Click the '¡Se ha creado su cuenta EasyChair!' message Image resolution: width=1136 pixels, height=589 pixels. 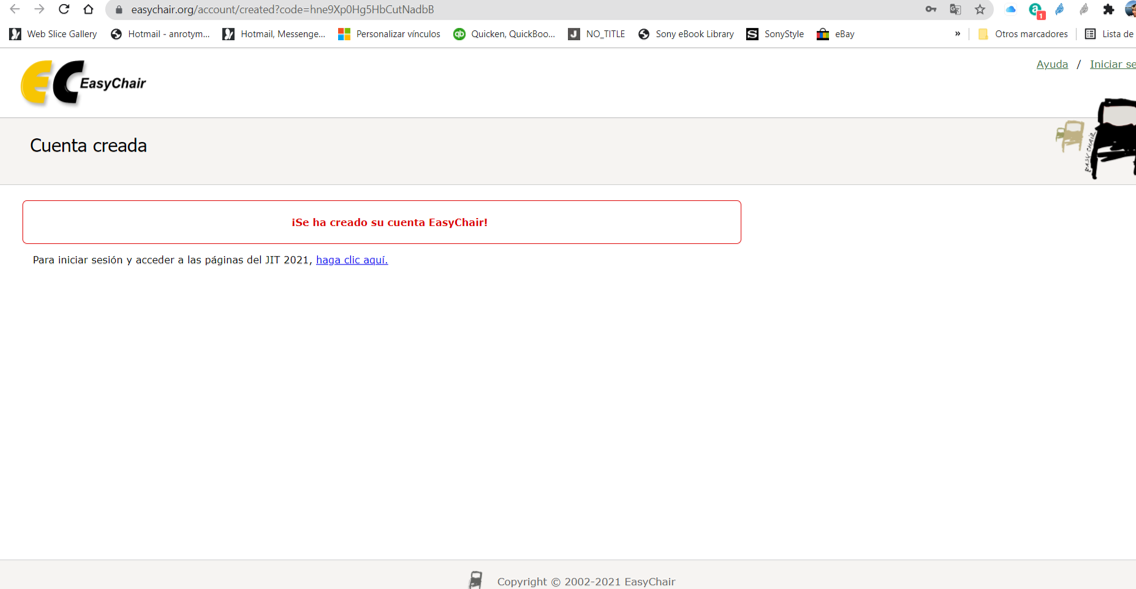point(390,222)
